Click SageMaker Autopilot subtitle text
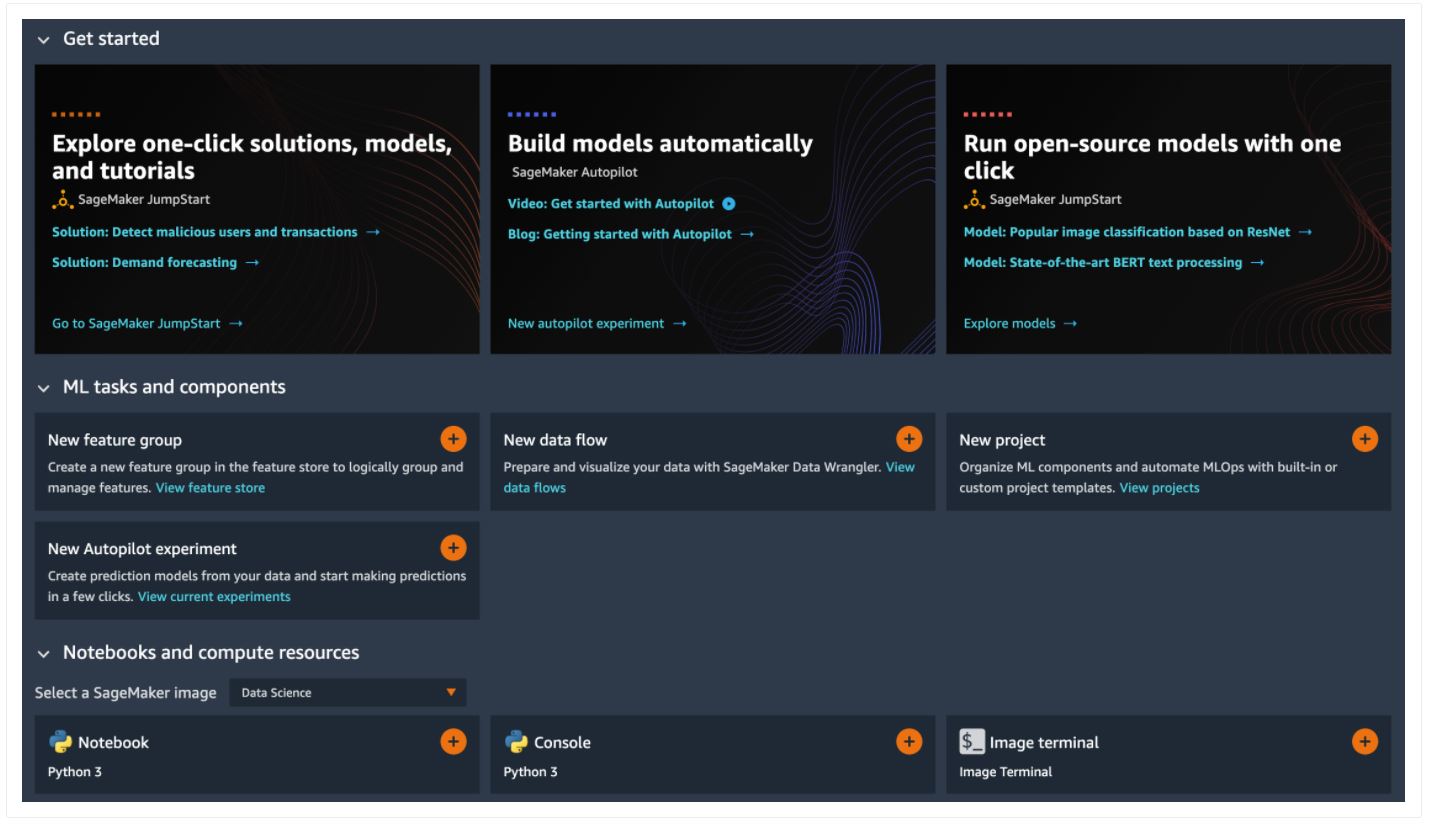 pos(575,172)
